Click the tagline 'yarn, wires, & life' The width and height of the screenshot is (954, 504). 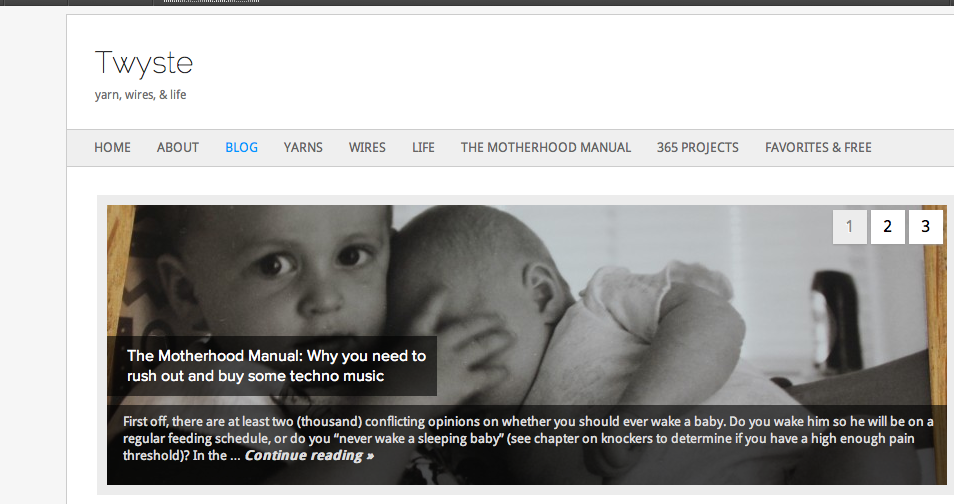coord(140,96)
